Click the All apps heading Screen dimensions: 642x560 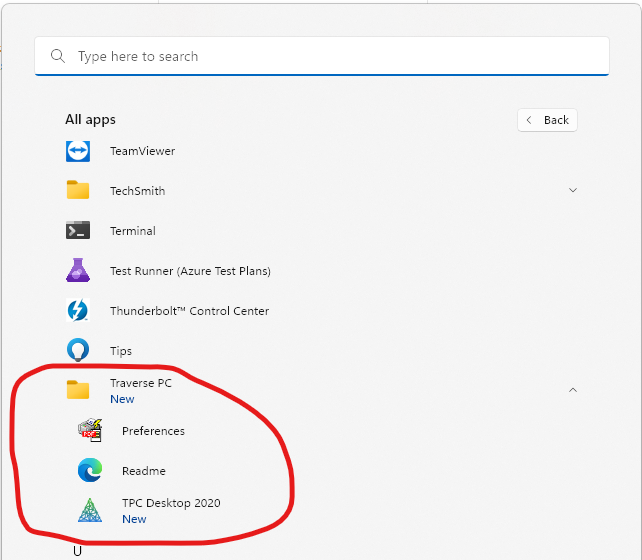point(90,120)
